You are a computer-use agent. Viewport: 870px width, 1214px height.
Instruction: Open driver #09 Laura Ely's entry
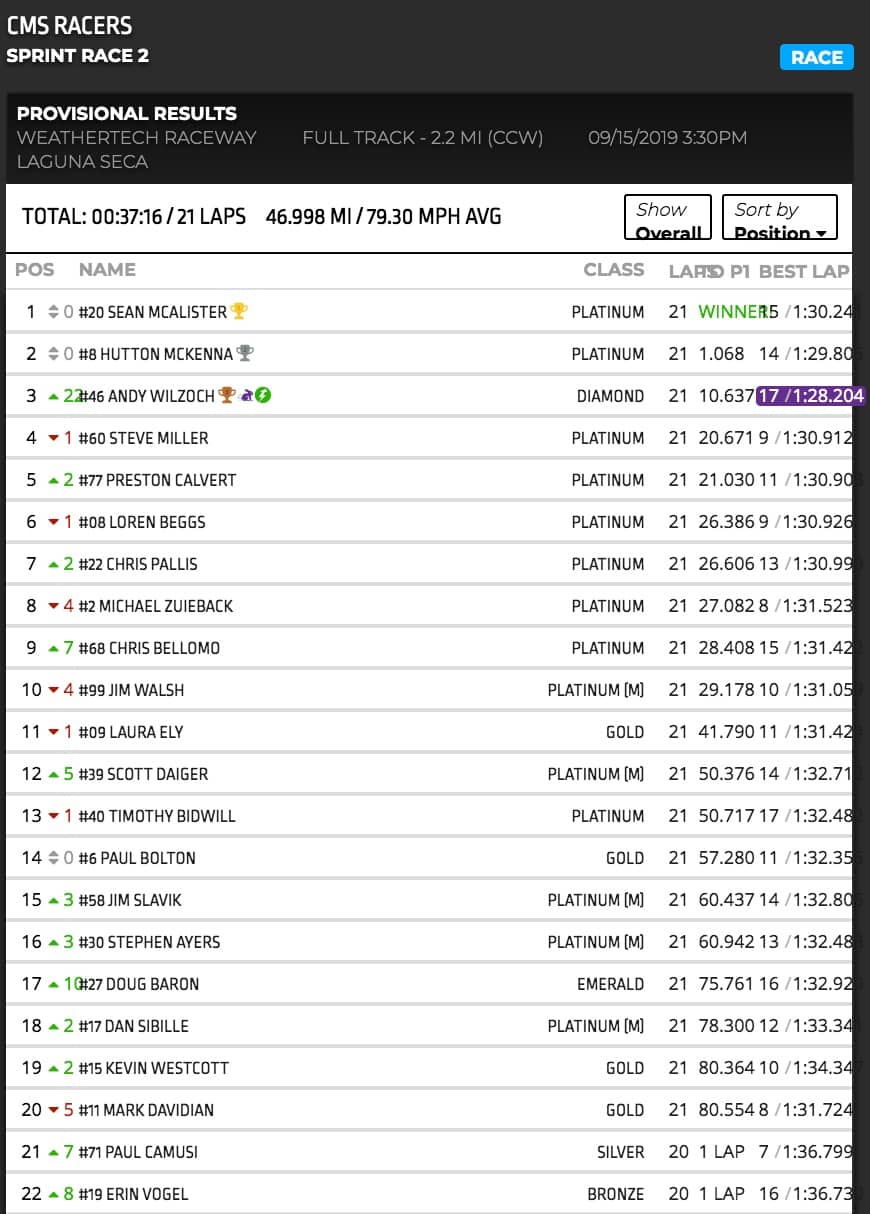[x=131, y=732]
